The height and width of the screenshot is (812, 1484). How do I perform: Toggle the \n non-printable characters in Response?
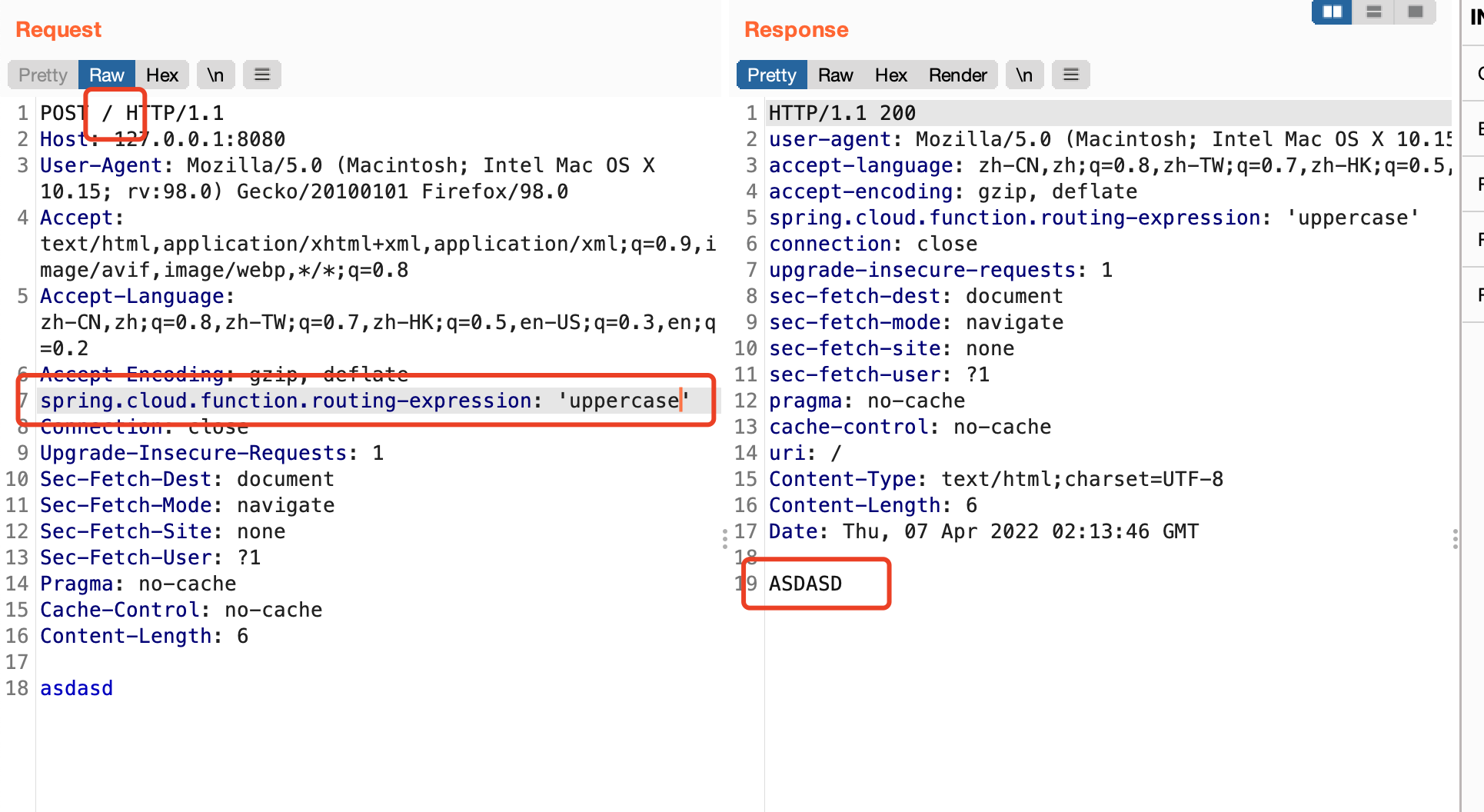click(1025, 75)
